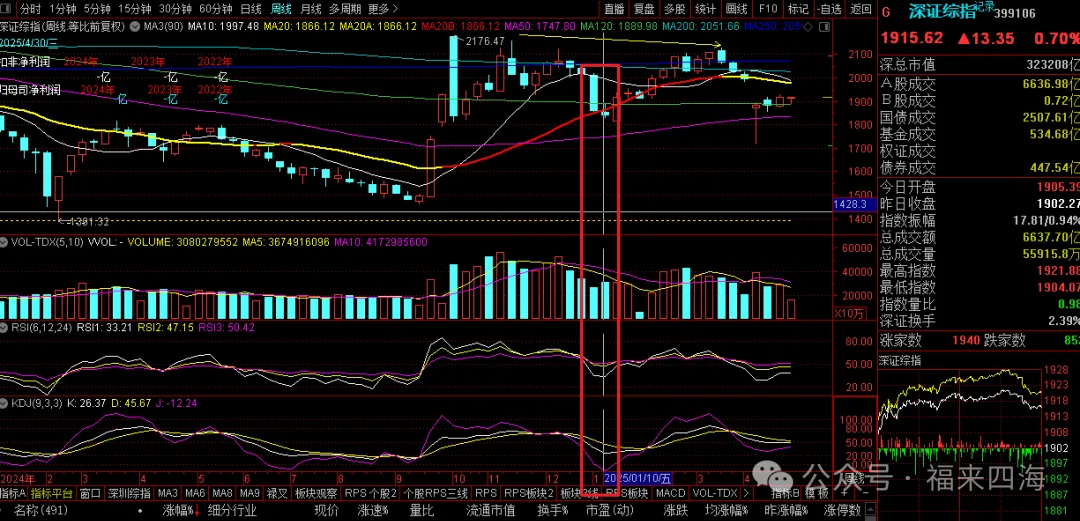Open the 模板 template tab

(x=816, y=493)
